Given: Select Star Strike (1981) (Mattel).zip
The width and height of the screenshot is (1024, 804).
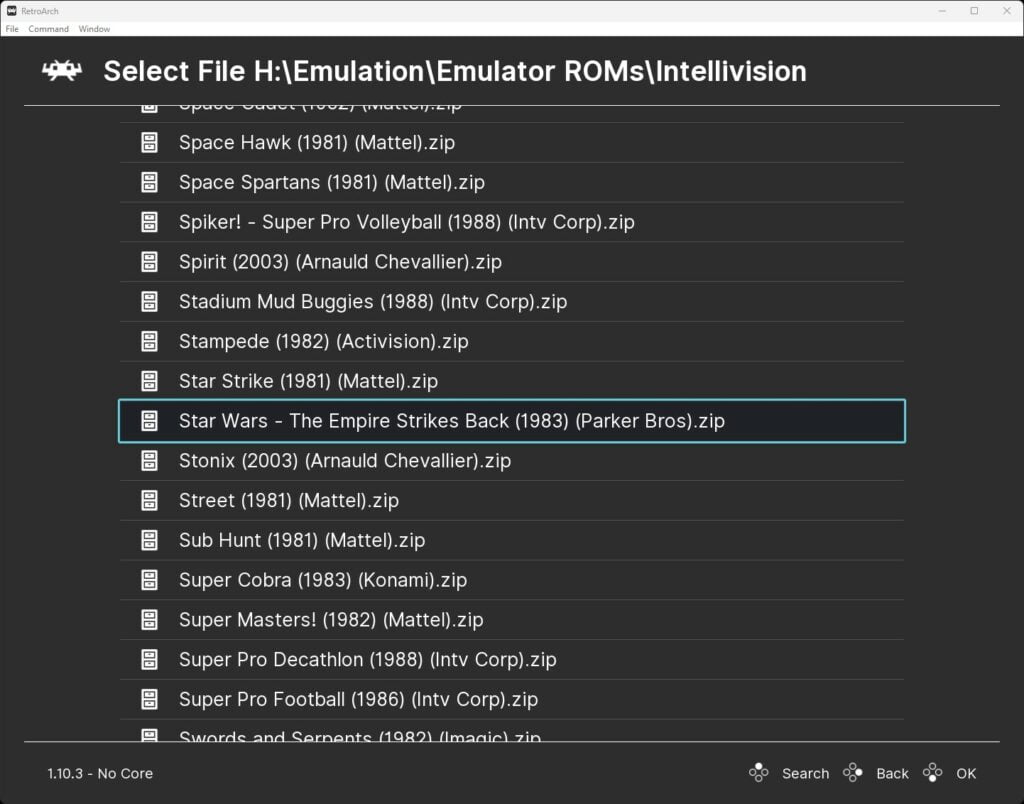Looking at the screenshot, I should click(x=512, y=381).
